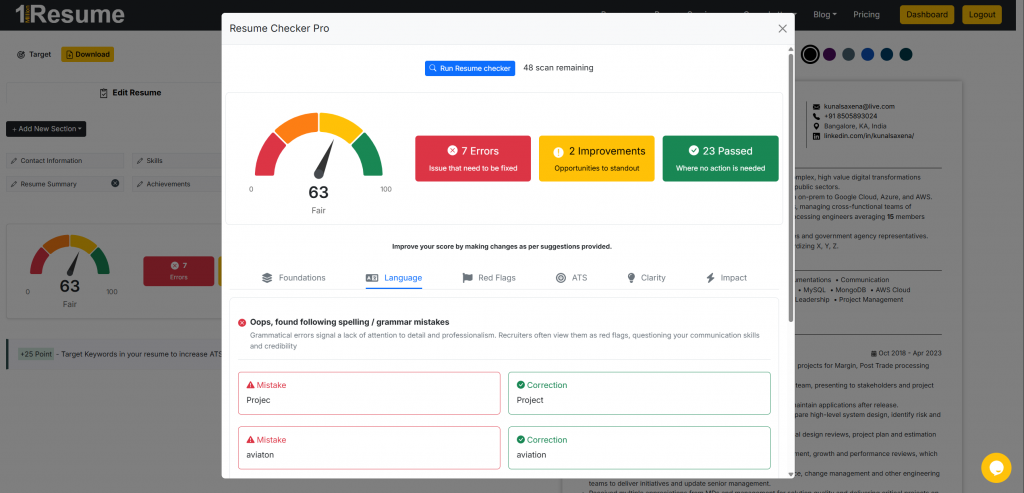Screen dimensions: 1024x493
Task: Open the Blog dropdown menu
Action: point(825,15)
